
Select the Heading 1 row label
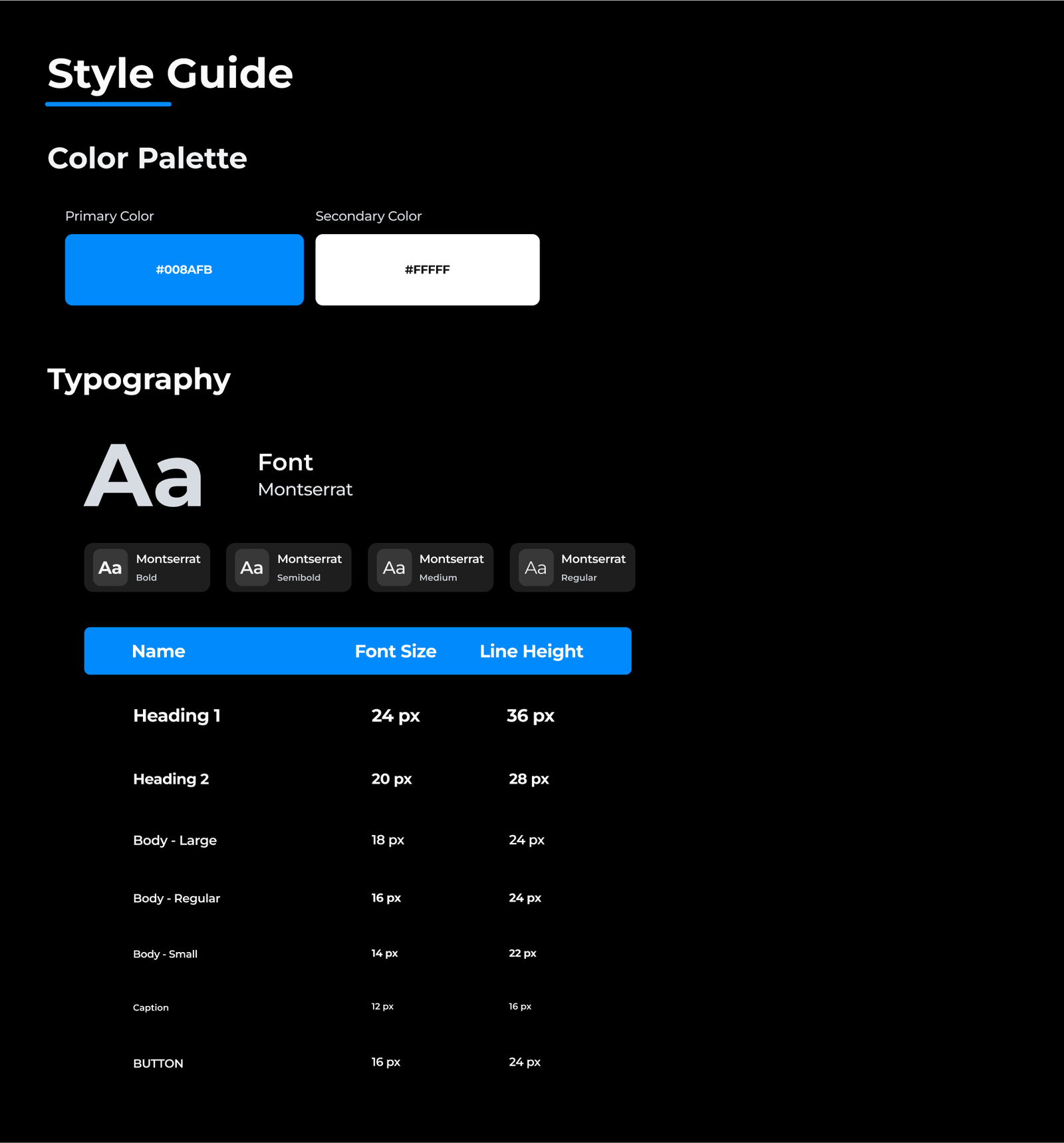tap(176, 715)
